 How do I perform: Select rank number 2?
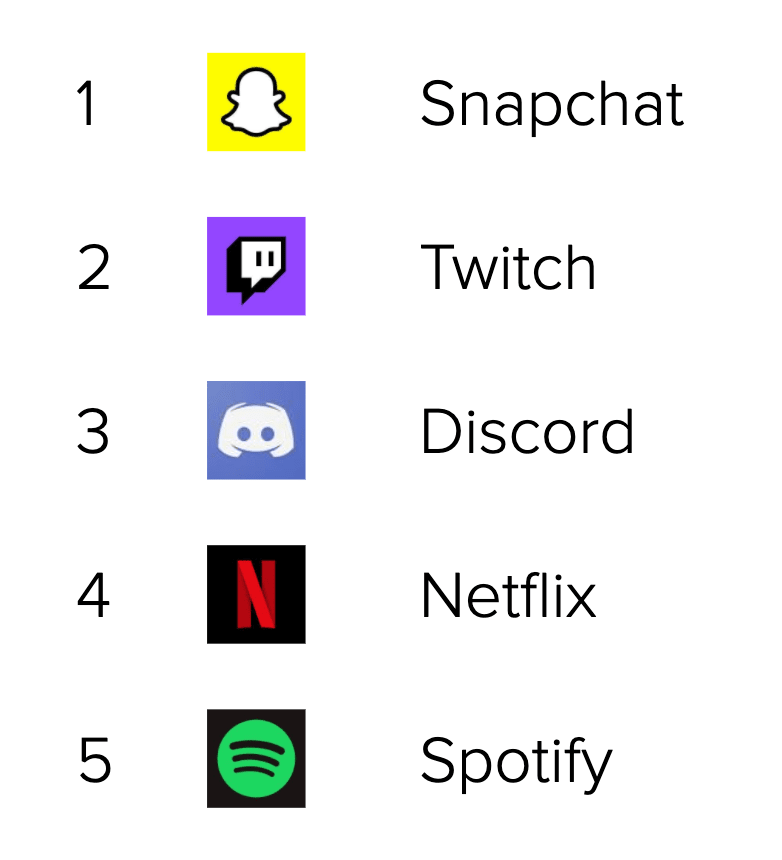[x=93, y=267]
